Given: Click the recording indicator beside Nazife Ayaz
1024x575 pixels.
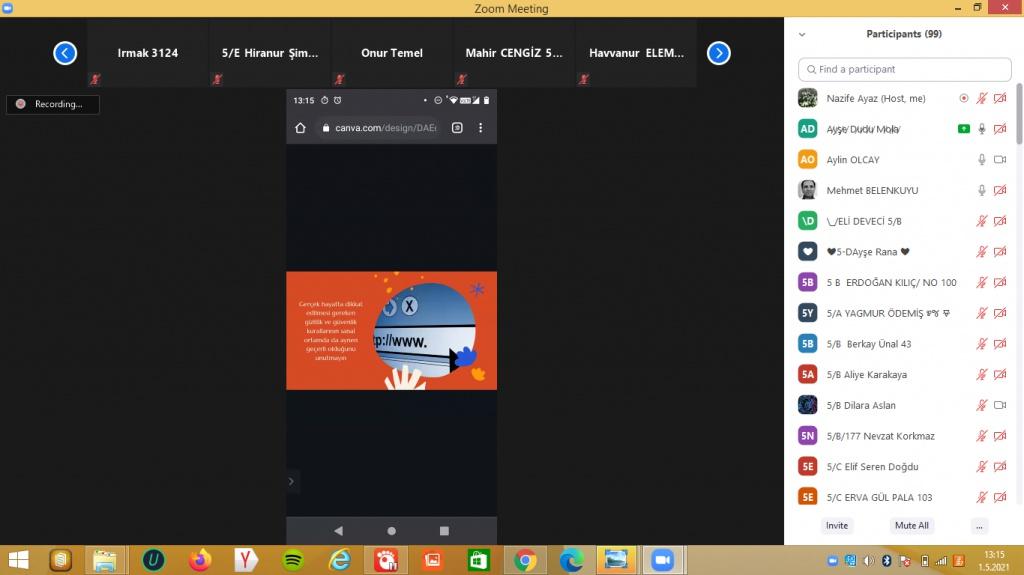Looking at the screenshot, I should click(963, 98).
